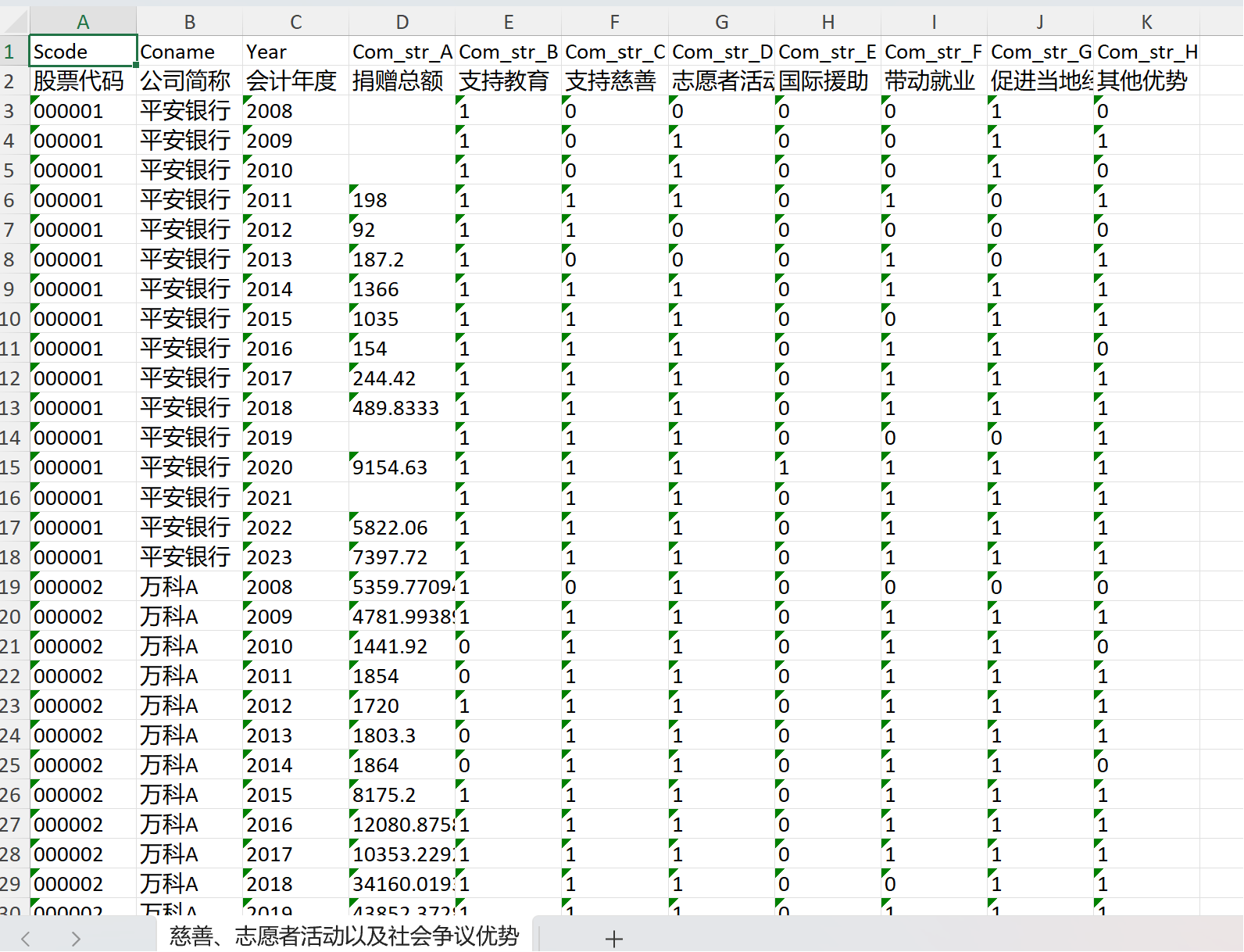Select the donation value 1803.3 cell

(x=402, y=735)
